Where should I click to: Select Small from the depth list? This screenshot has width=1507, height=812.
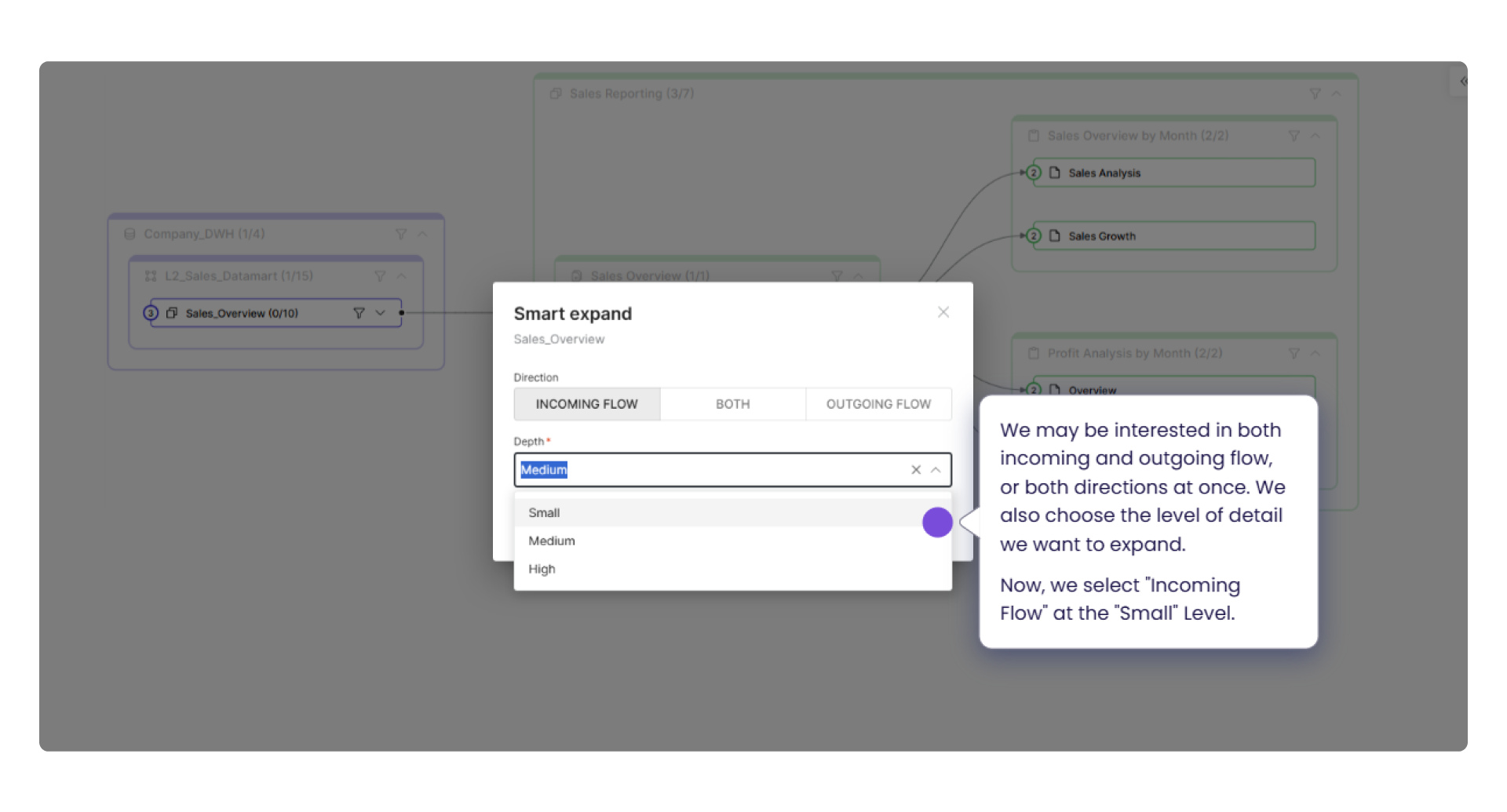tap(544, 512)
